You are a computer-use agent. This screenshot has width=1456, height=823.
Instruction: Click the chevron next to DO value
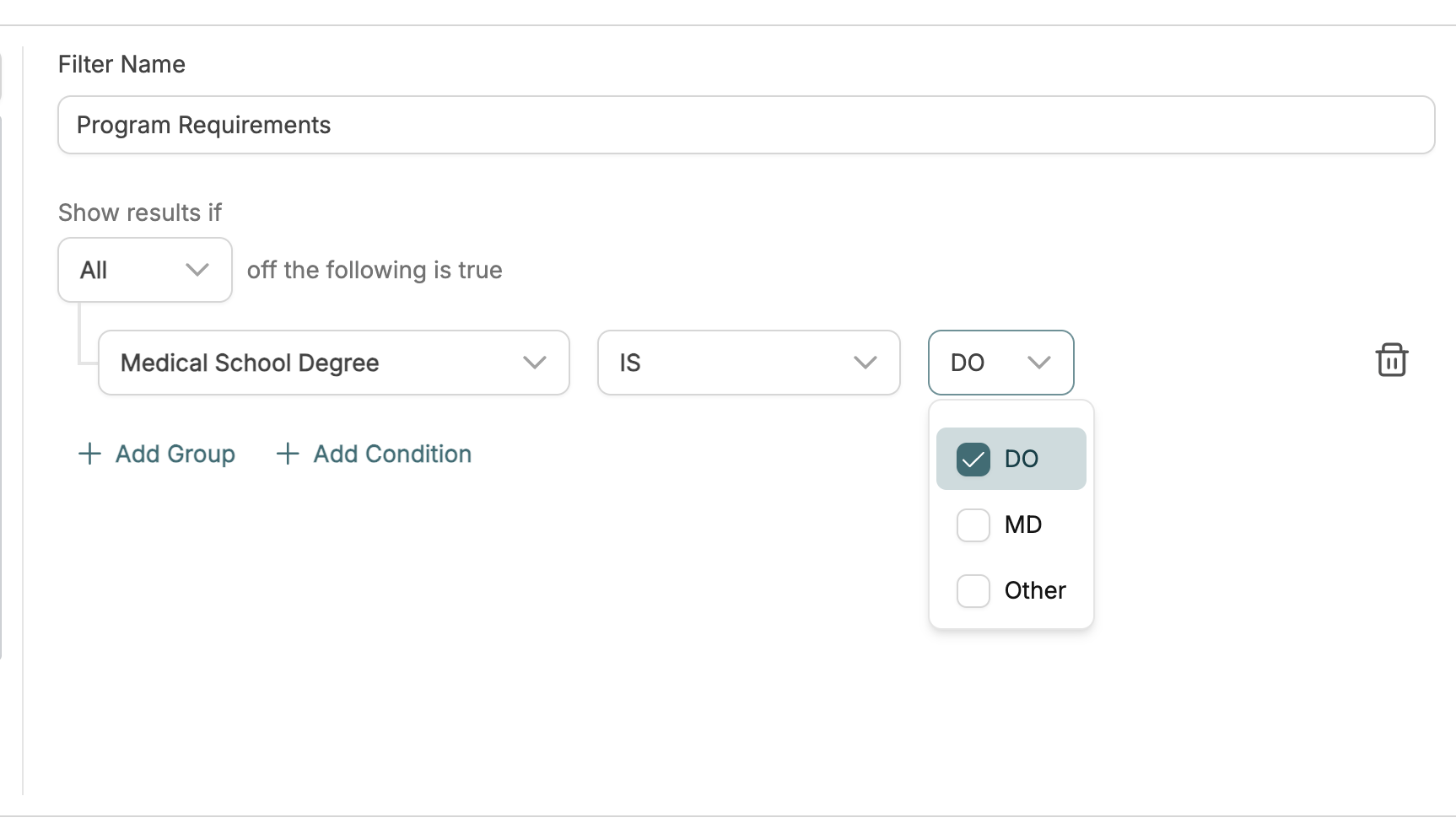1039,363
